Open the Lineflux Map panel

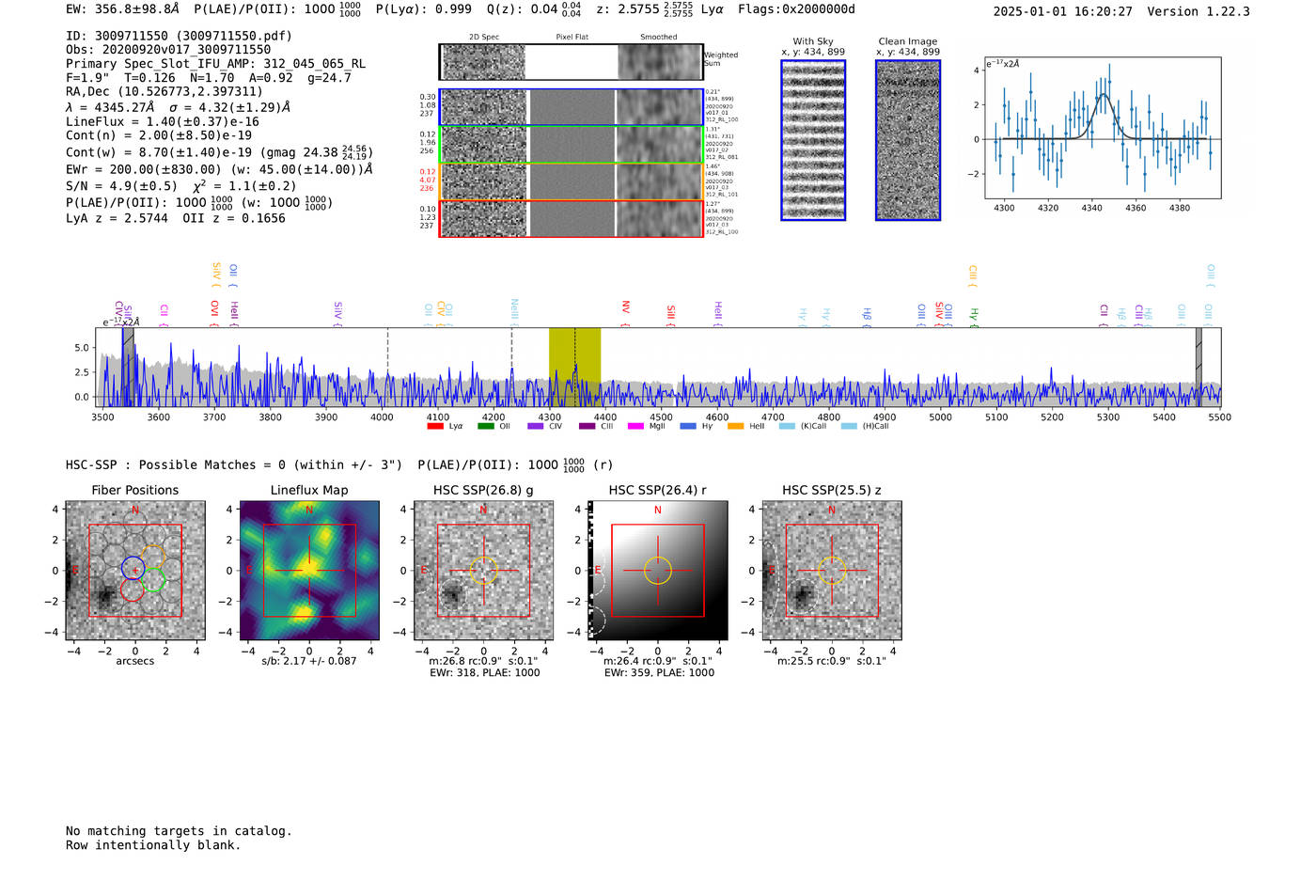[x=309, y=571]
